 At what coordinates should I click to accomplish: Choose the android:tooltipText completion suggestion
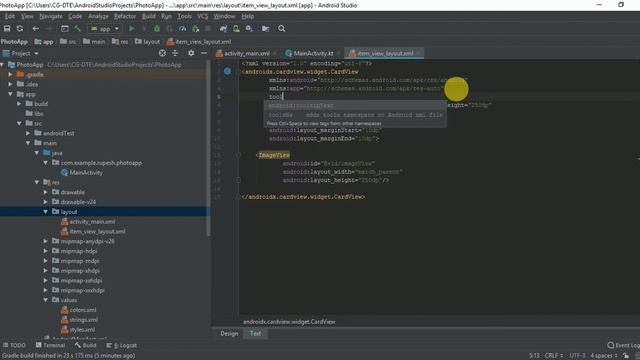[355, 106]
